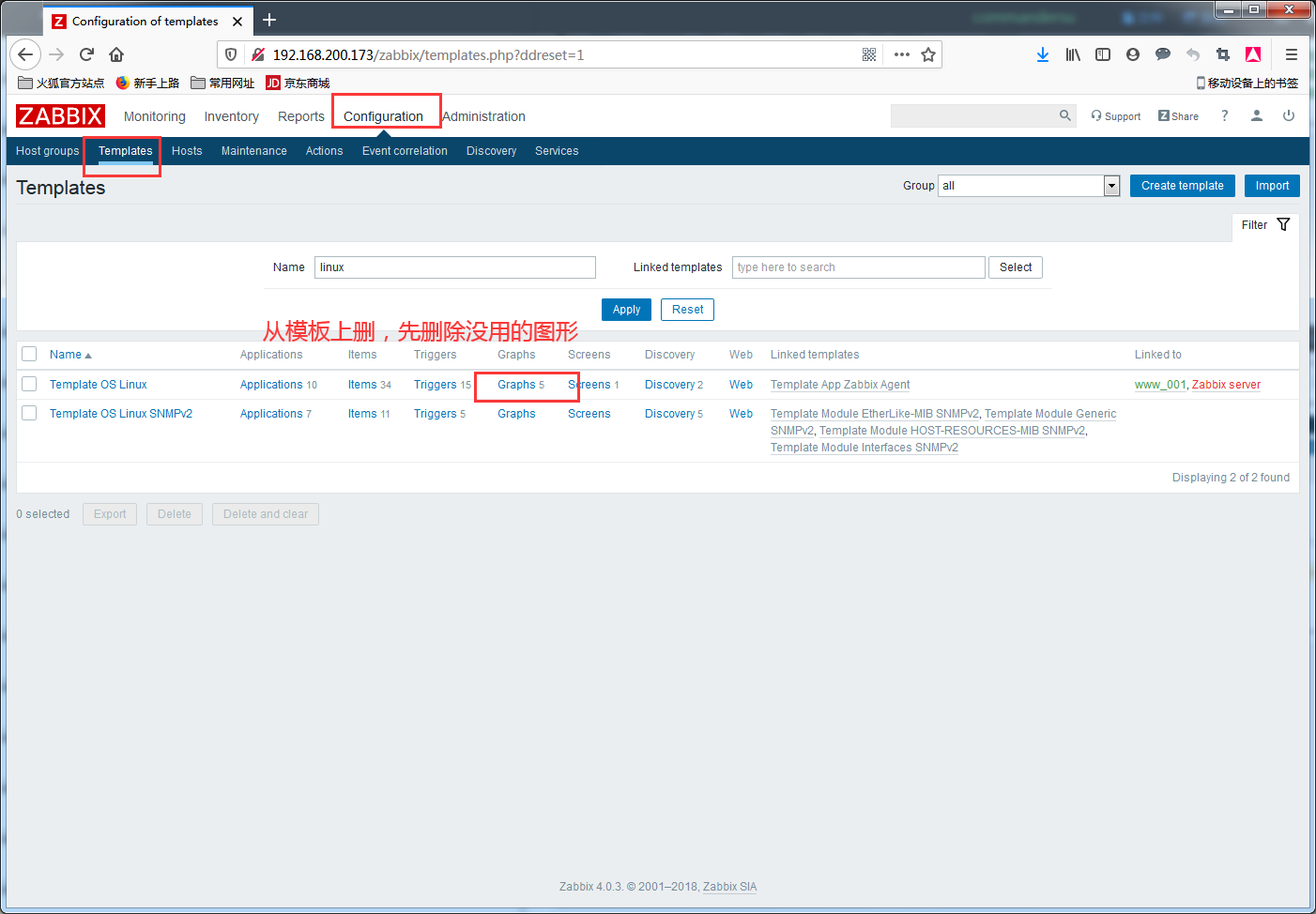Tick checkbox for Template OS Linux SNMPv2
The width and height of the screenshot is (1316, 914).
[29, 413]
